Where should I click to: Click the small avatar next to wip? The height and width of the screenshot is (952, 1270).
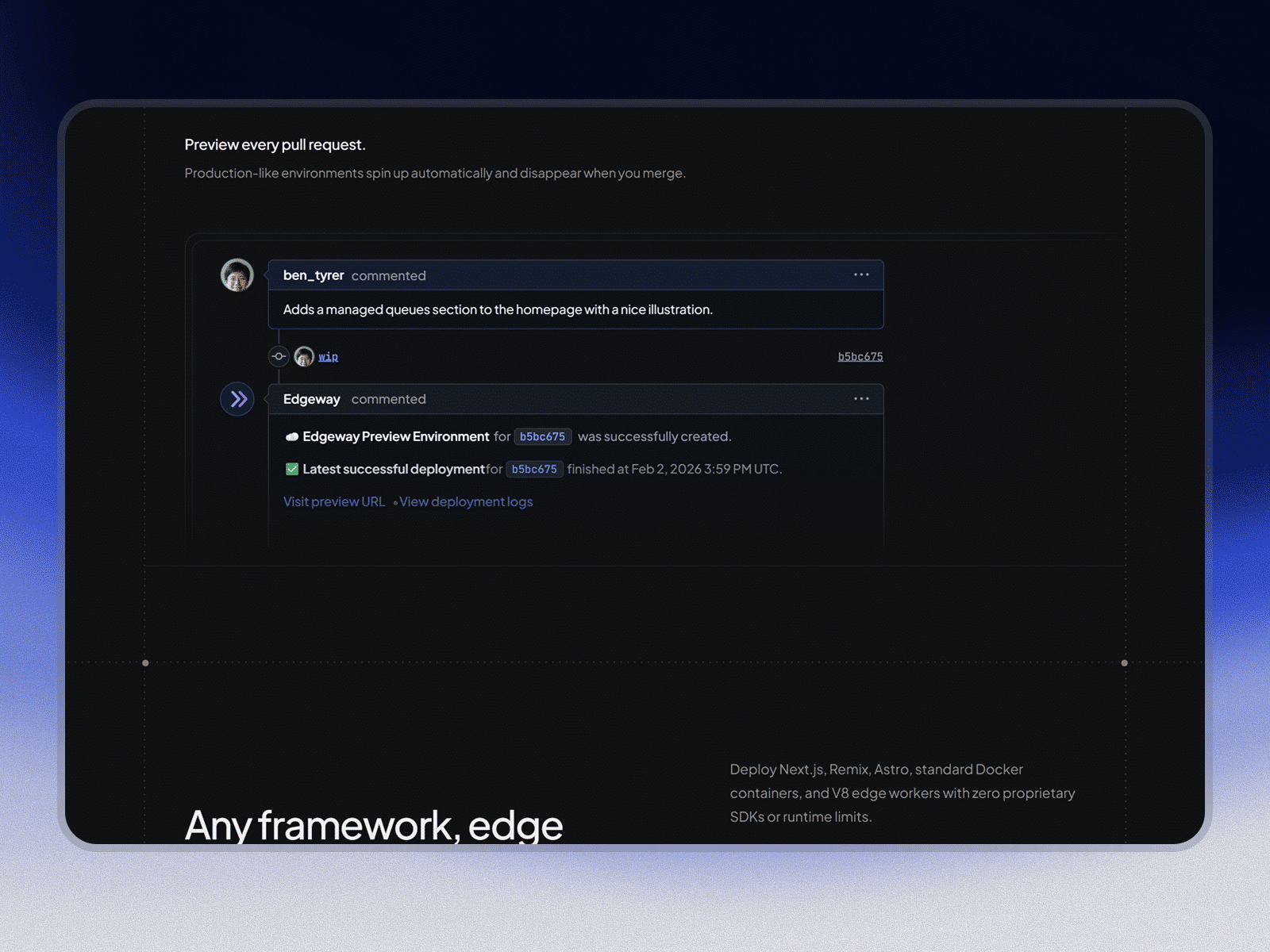pos(304,357)
